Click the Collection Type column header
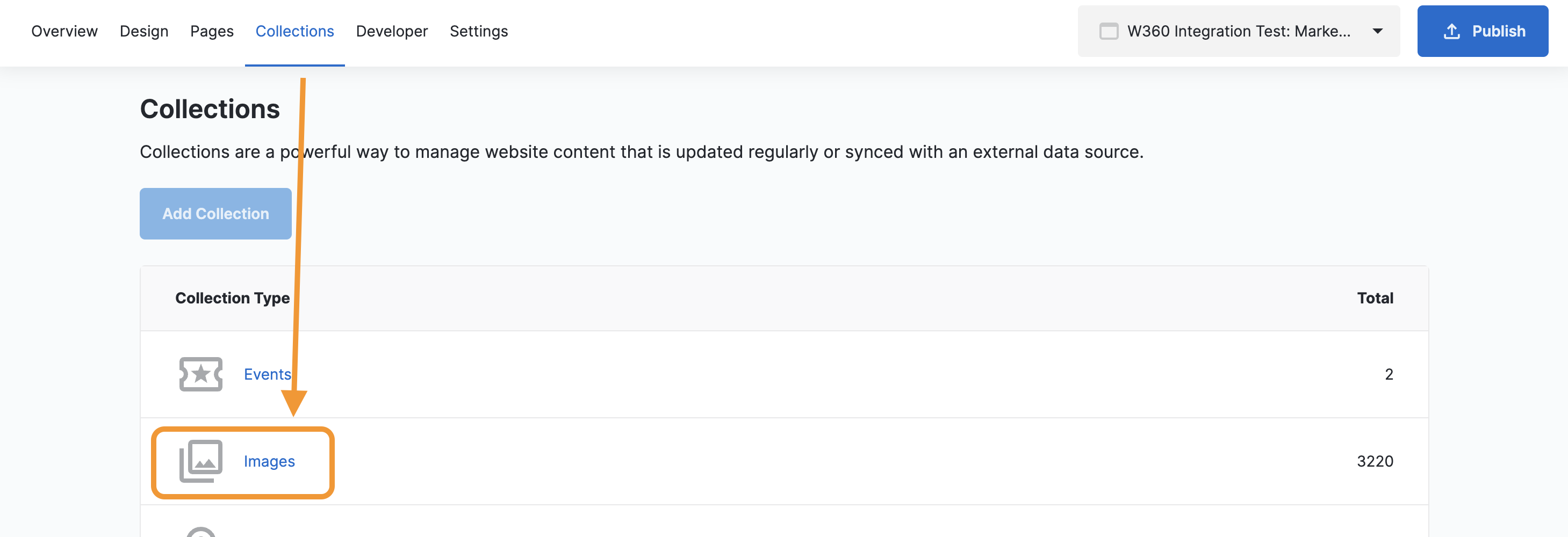 [x=232, y=298]
